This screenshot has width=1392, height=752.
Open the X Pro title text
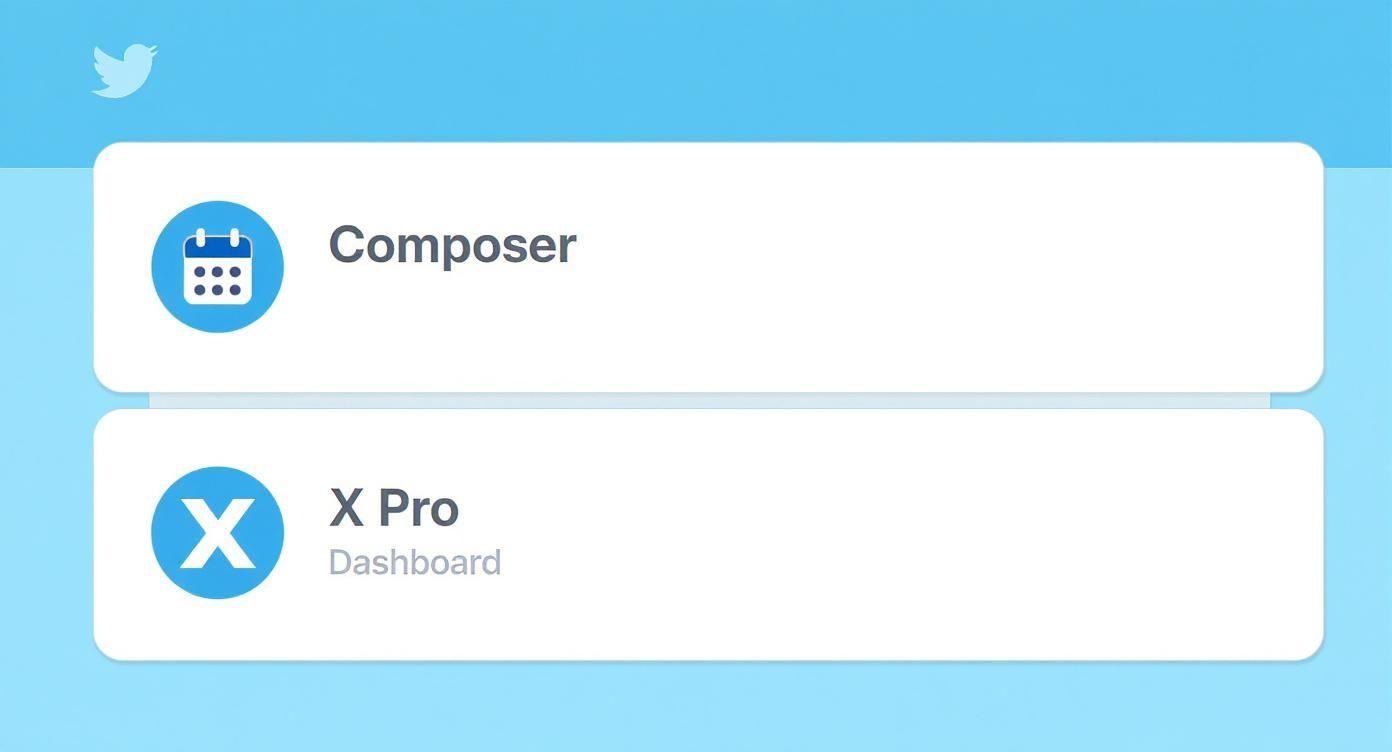tap(394, 508)
